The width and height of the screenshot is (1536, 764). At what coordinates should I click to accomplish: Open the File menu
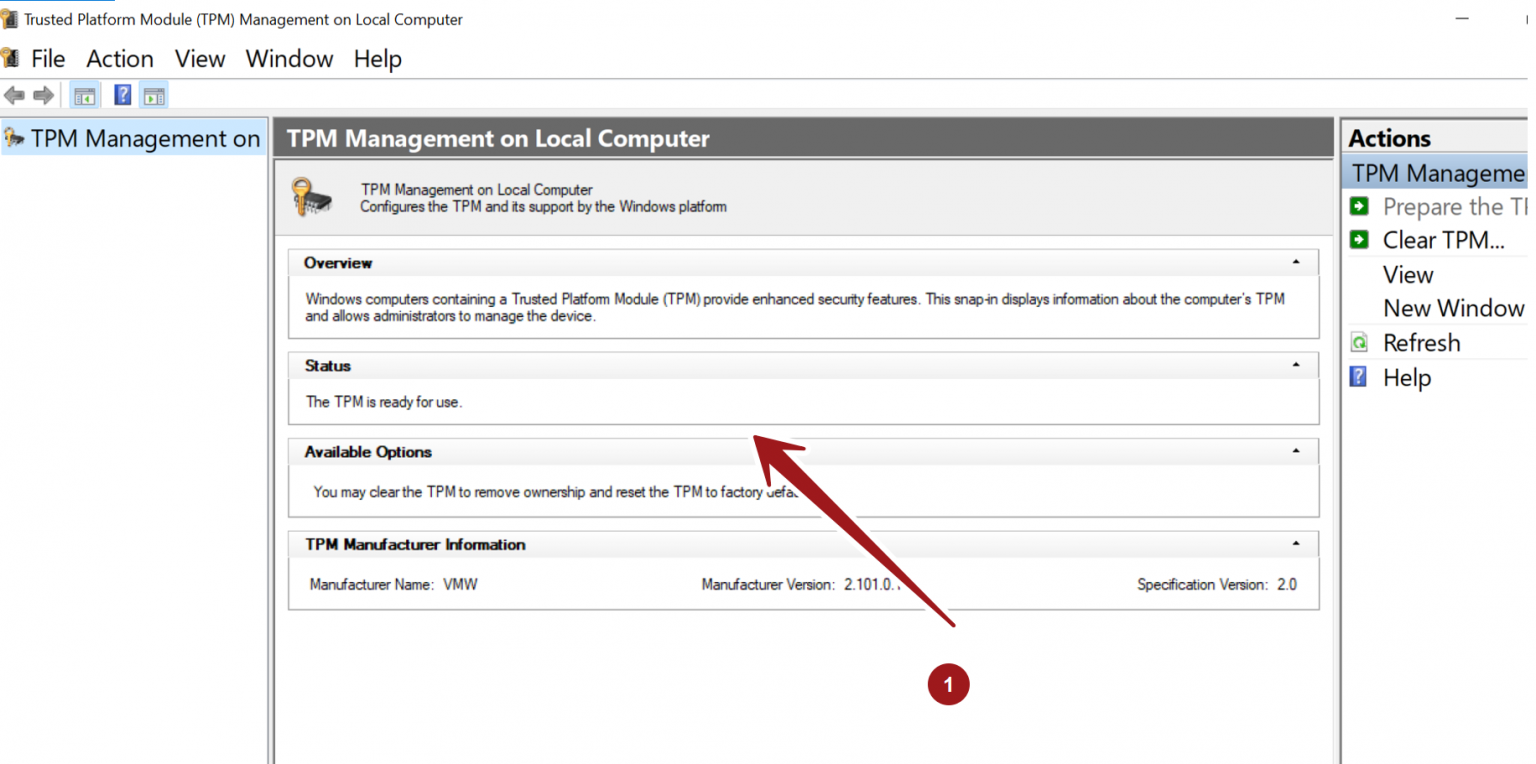point(47,59)
